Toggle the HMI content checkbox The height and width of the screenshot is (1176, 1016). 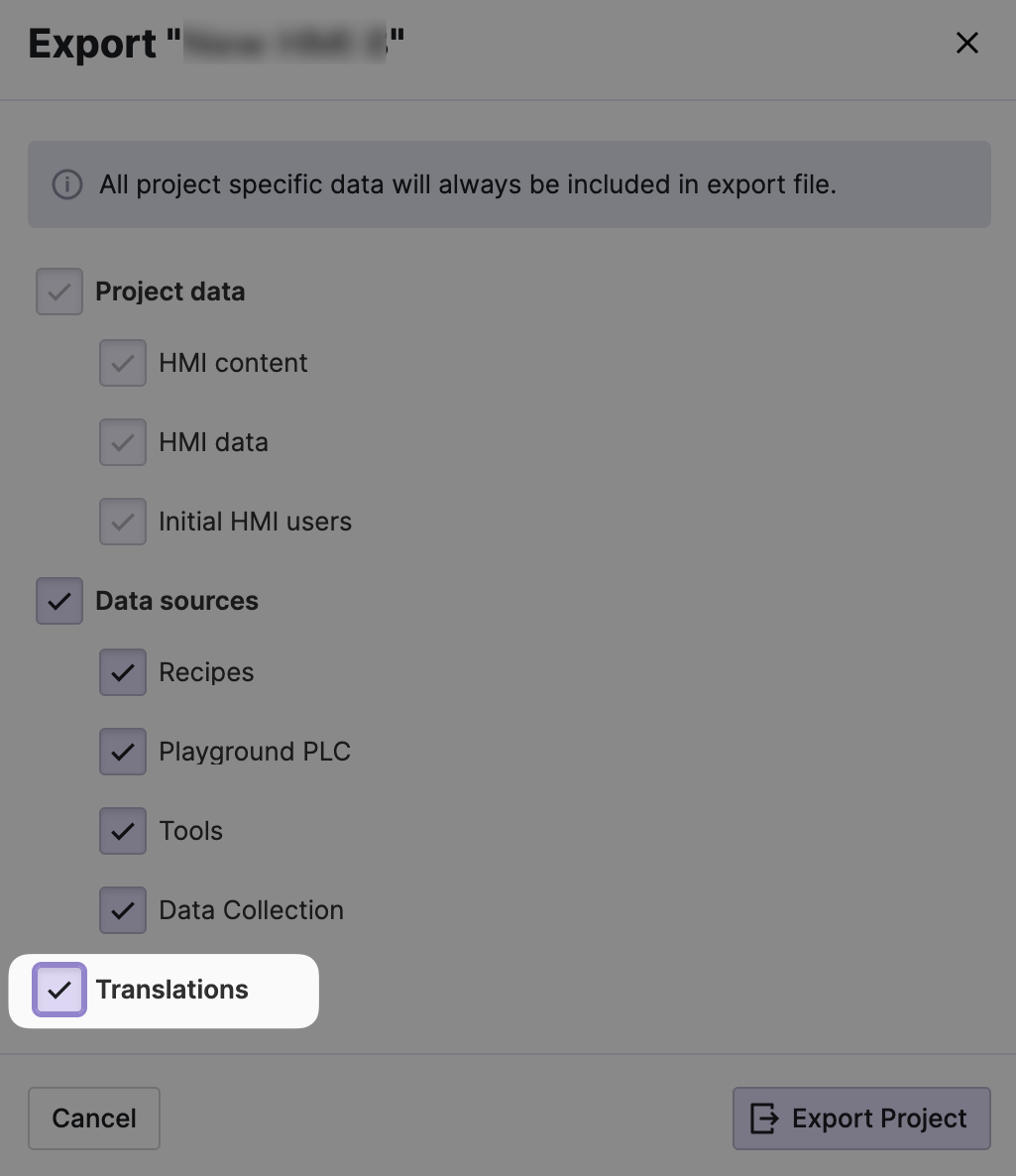pyautogui.click(x=123, y=363)
